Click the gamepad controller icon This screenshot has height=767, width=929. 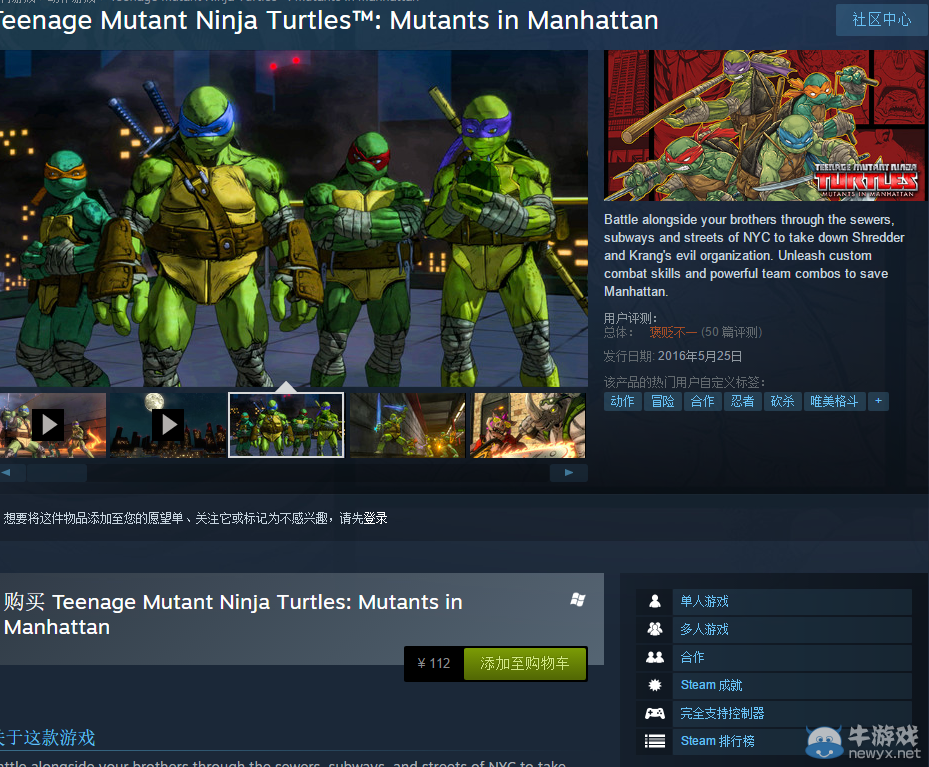655,713
